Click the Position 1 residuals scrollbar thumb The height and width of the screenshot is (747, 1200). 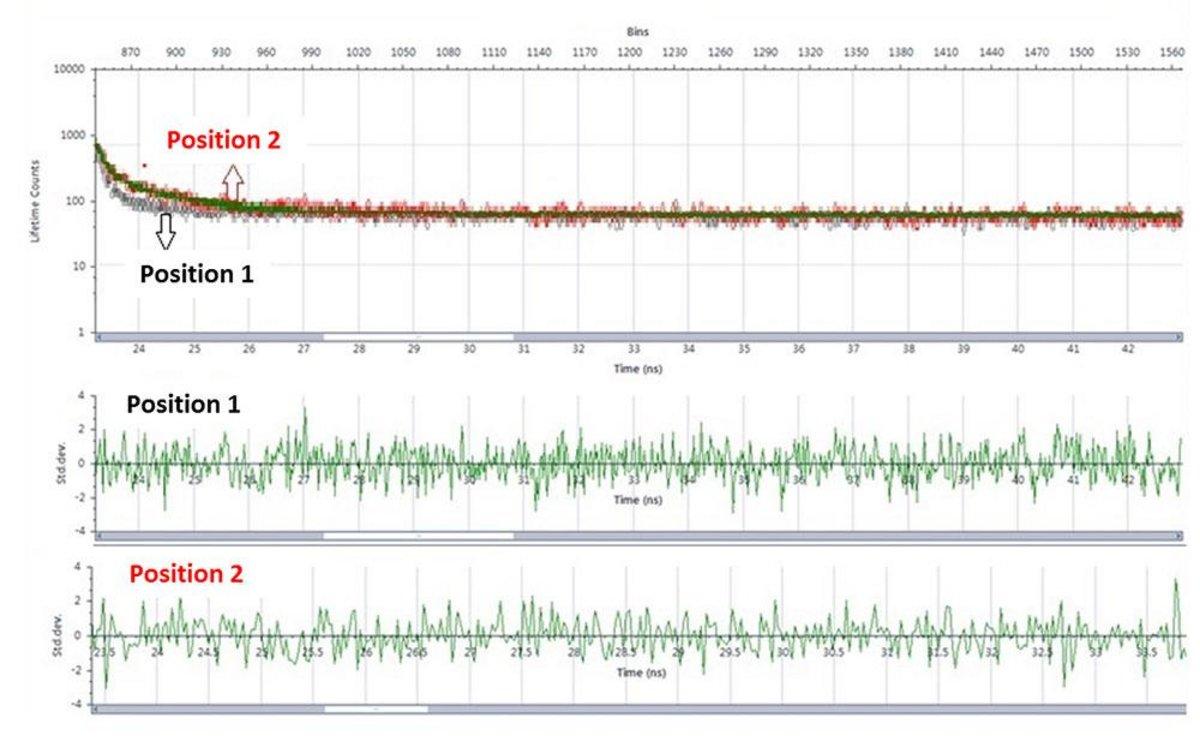click(418, 536)
